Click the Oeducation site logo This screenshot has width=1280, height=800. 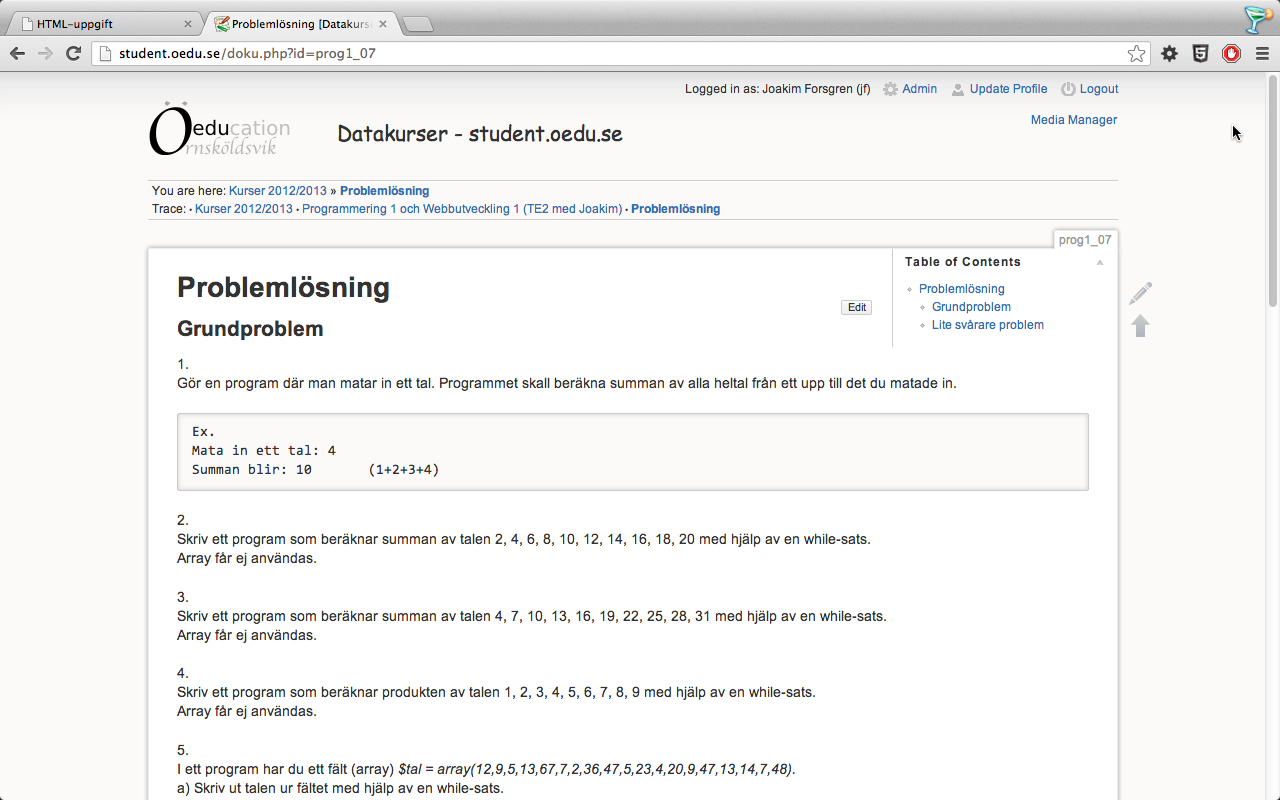[220, 131]
